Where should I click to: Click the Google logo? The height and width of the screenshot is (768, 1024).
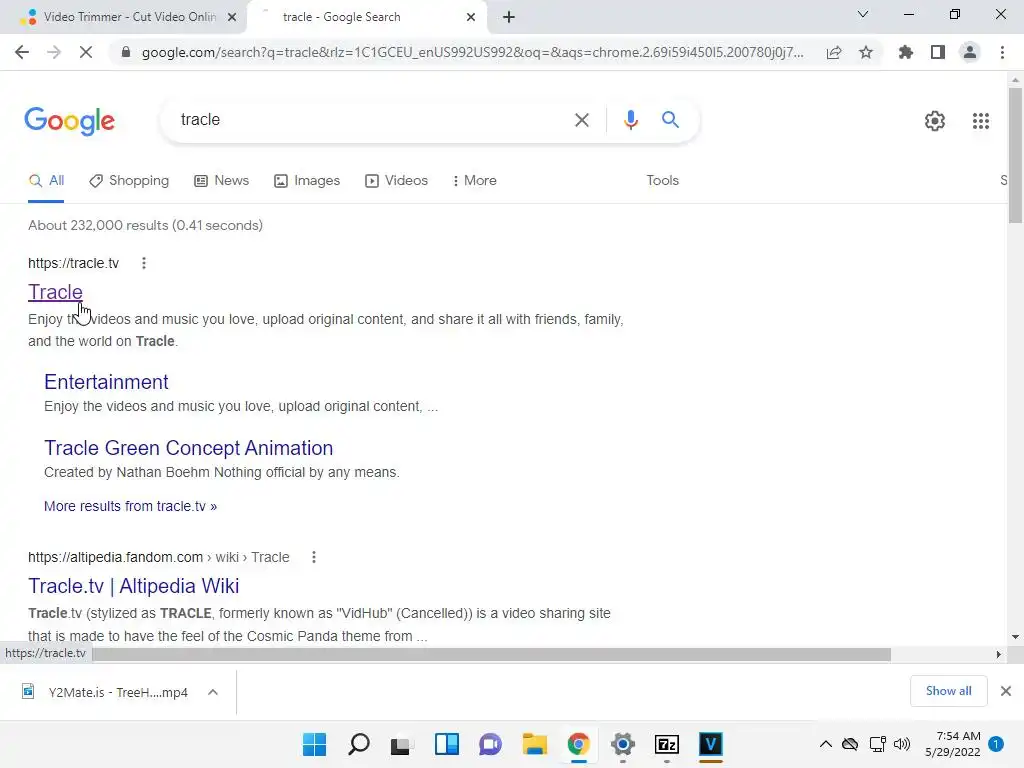tap(70, 121)
